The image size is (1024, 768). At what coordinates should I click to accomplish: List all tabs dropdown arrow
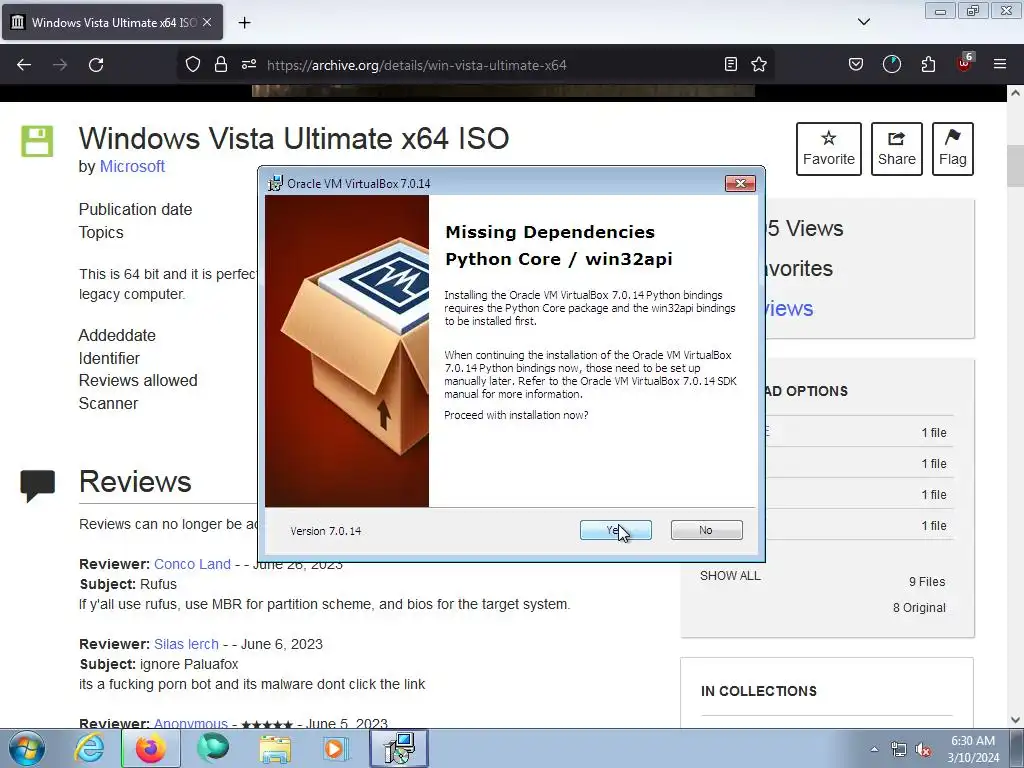point(863,22)
